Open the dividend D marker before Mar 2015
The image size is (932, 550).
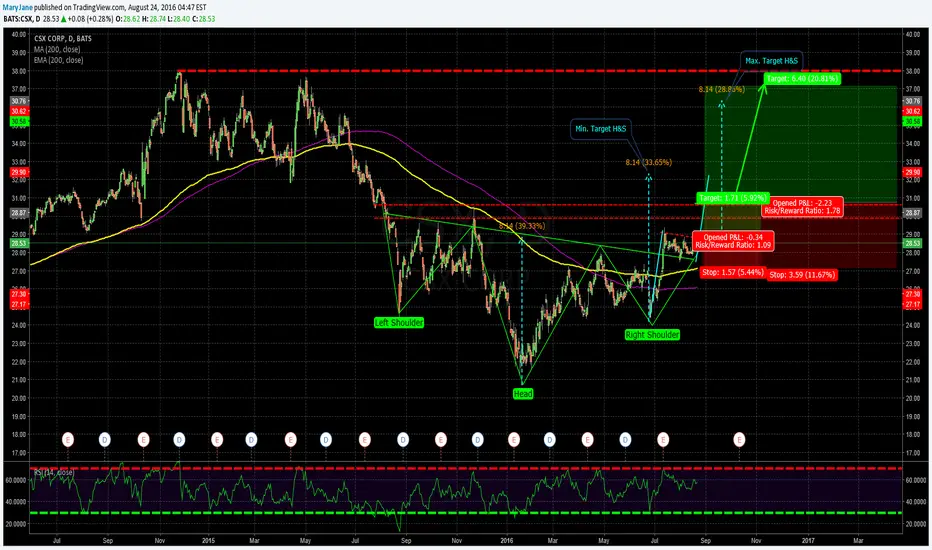click(x=251, y=440)
